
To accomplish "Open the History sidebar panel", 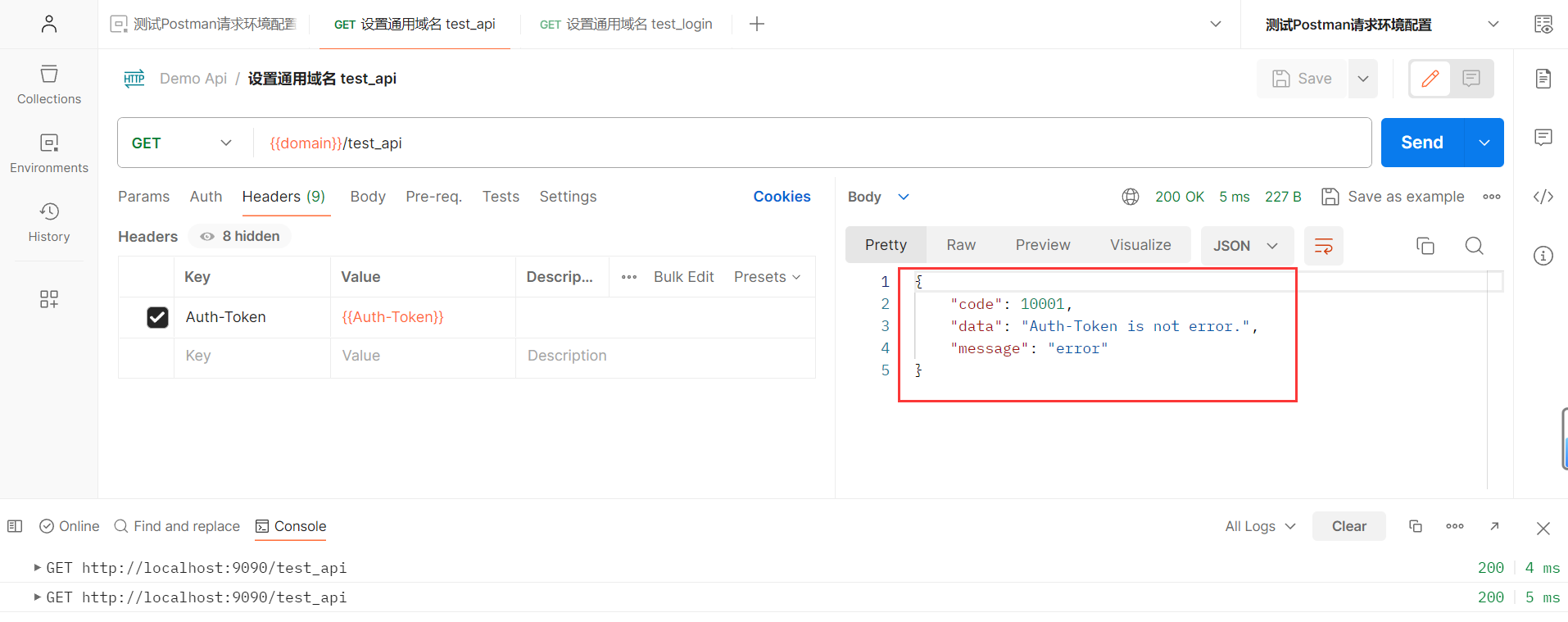I will point(49,223).
